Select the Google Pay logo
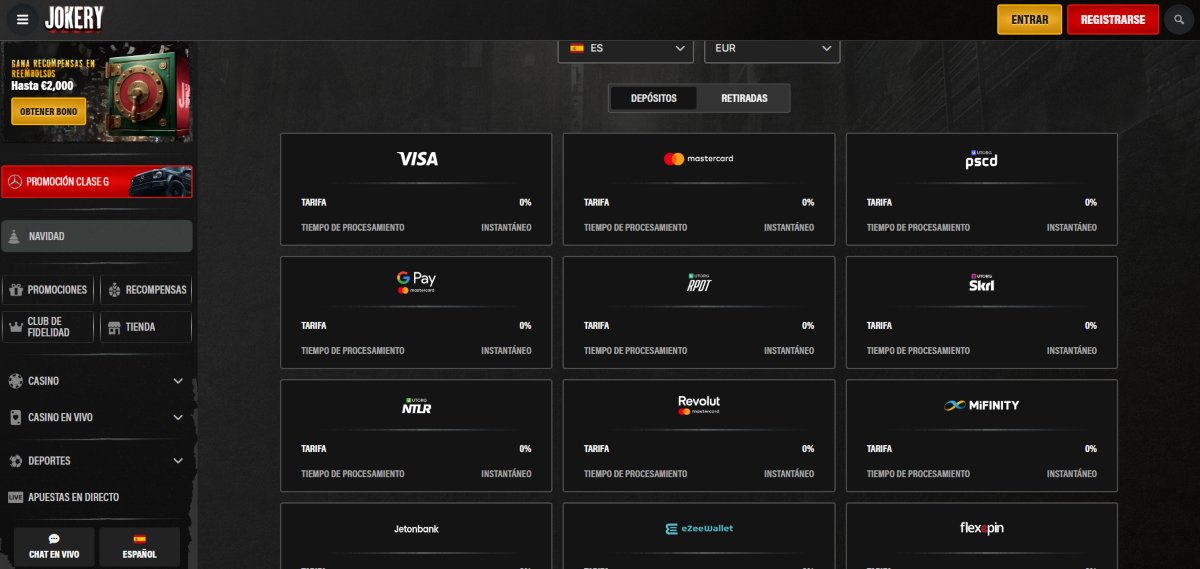Viewport: 1200px width, 569px height. tap(416, 282)
